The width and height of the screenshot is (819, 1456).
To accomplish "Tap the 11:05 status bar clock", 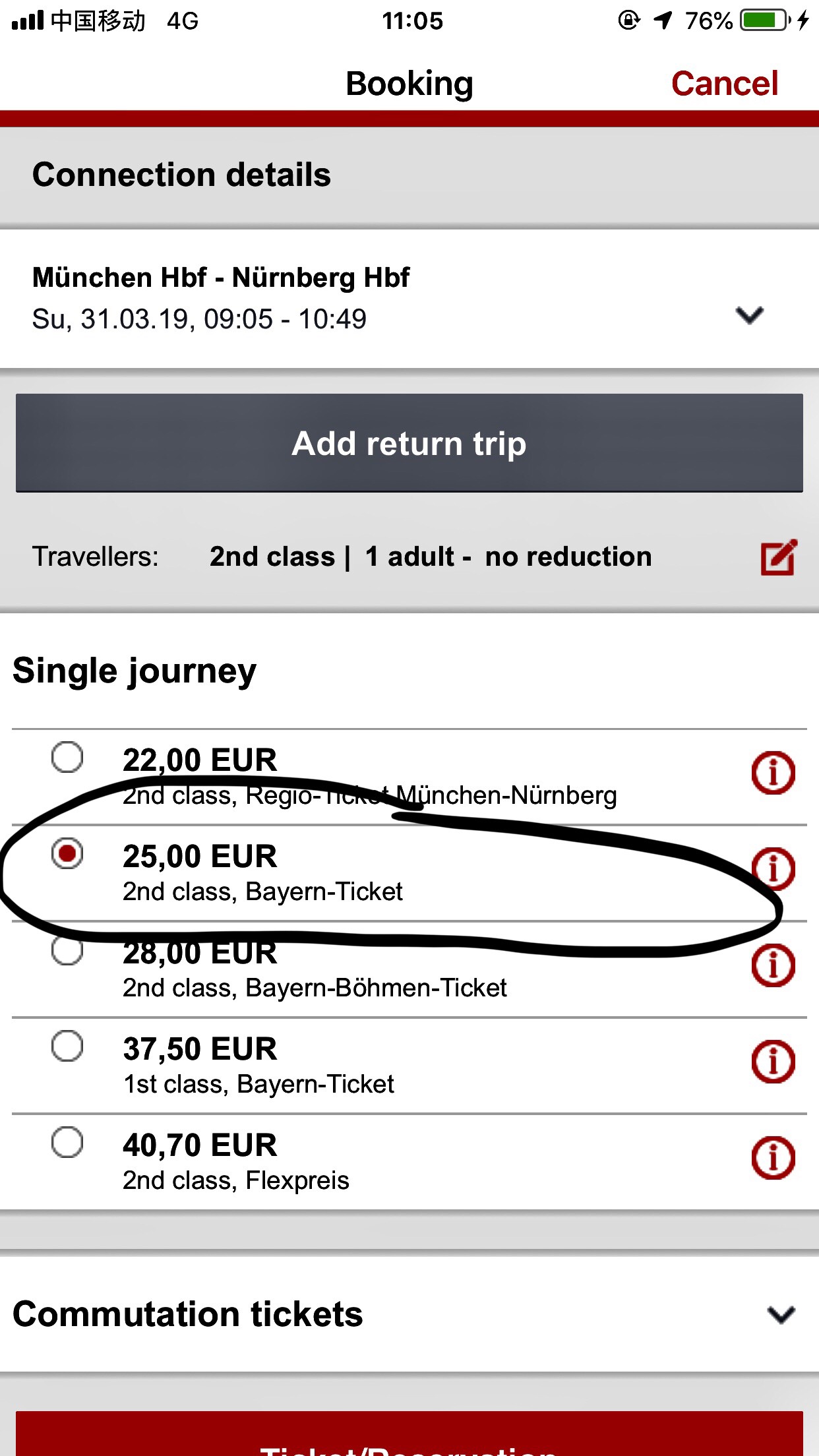I will (412, 20).
